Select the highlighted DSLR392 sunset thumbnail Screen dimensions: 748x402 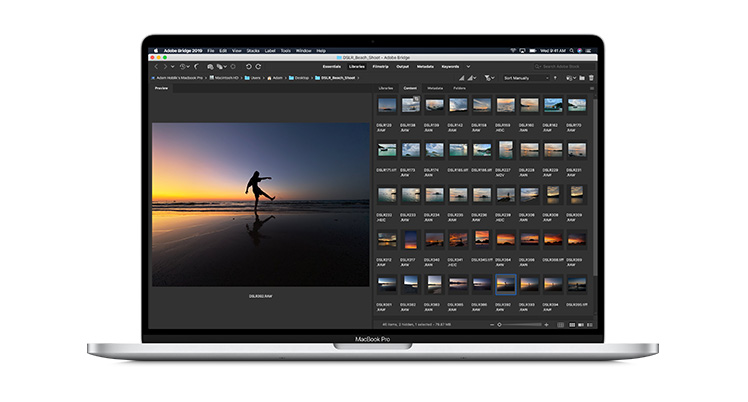505,284
